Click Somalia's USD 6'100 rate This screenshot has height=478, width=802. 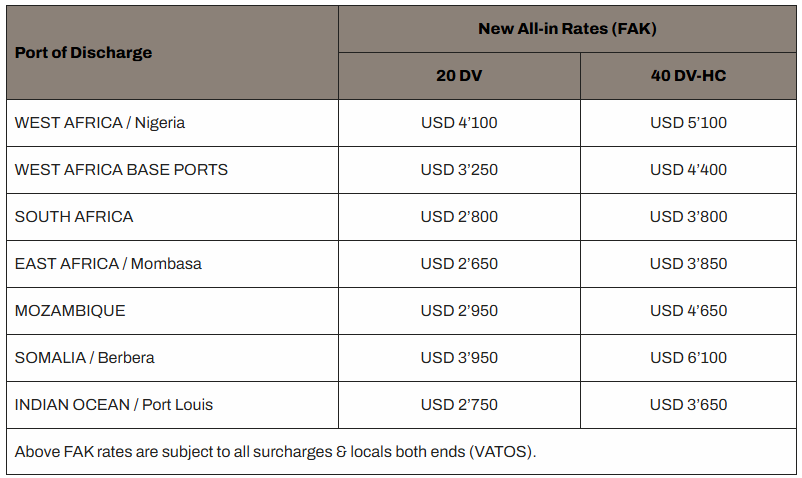coord(688,358)
